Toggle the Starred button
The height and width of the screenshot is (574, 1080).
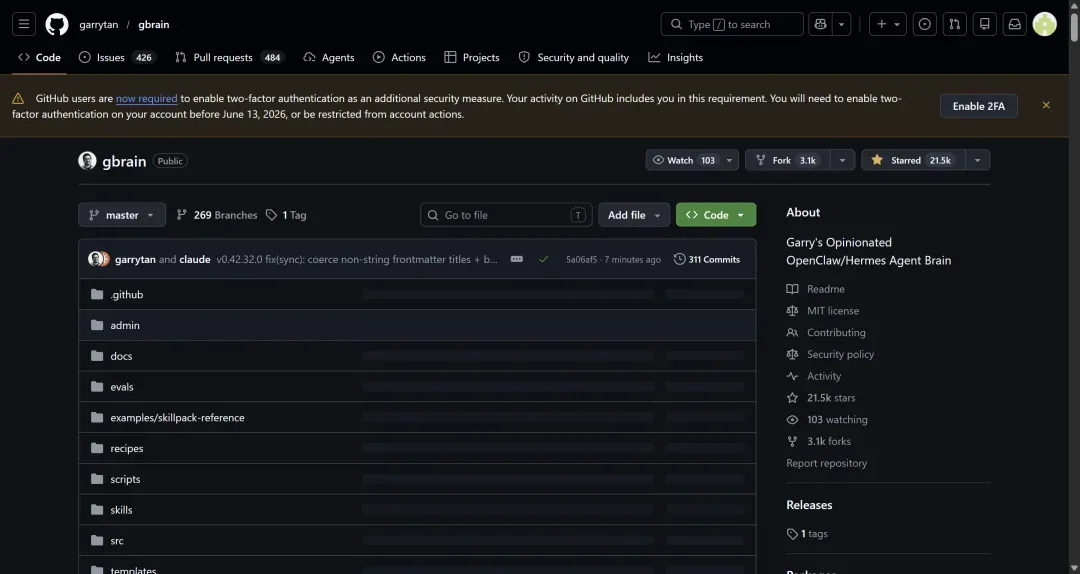coord(913,160)
